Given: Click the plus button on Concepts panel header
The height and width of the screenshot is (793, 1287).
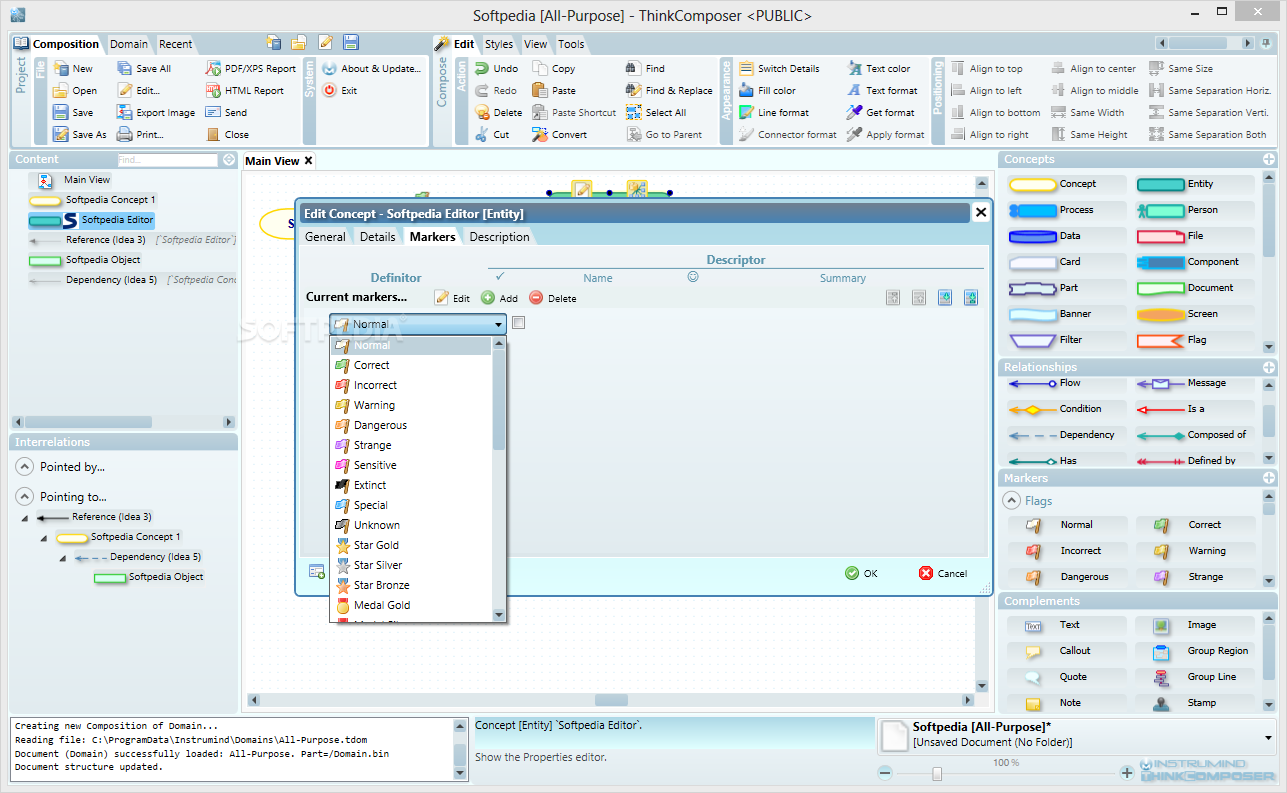Looking at the screenshot, I should [1269, 159].
